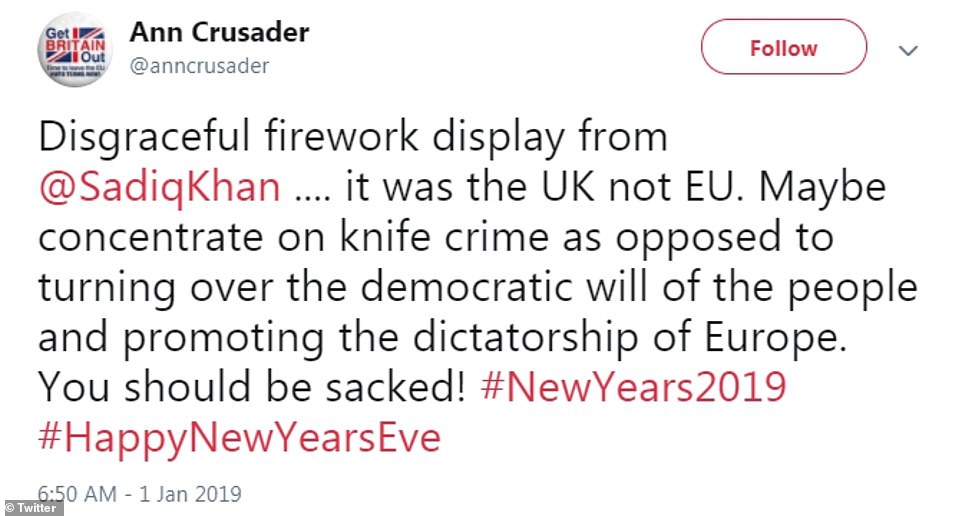This screenshot has width=962, height=516.
Task: Open the Get Britain Out profile avatar
Action: pyautogui.click(x=76, y=51)
